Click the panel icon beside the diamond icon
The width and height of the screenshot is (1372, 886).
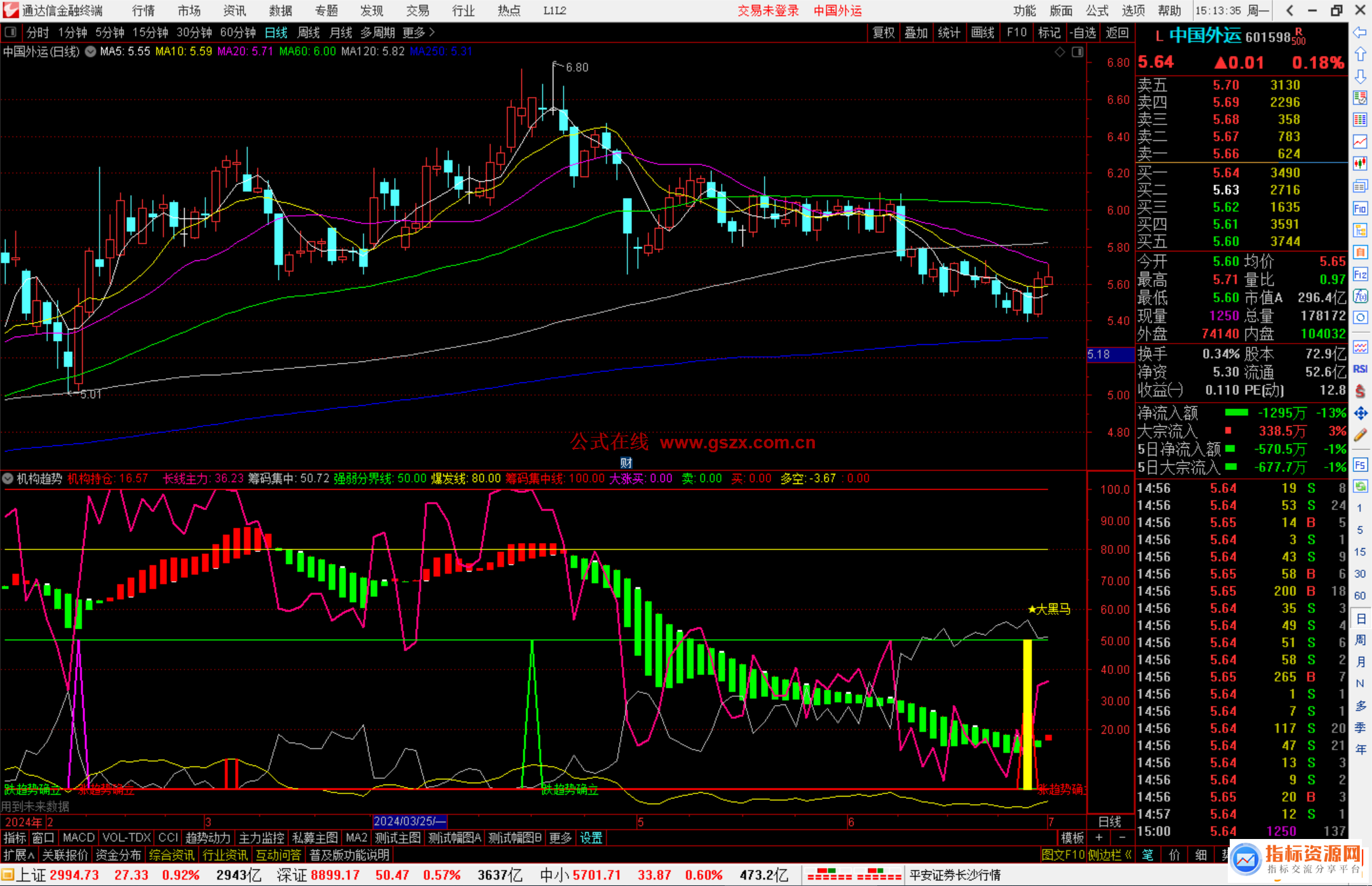(x=1077, y=52)
